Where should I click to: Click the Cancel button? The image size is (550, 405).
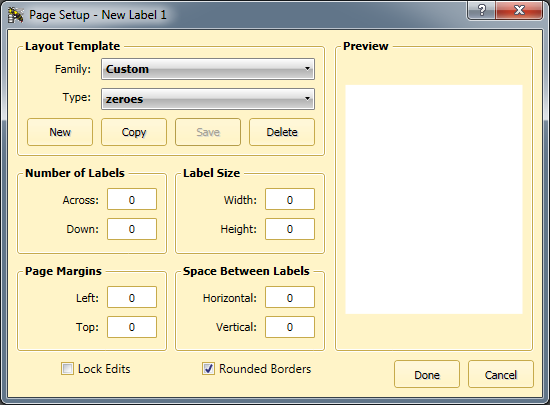501,374
